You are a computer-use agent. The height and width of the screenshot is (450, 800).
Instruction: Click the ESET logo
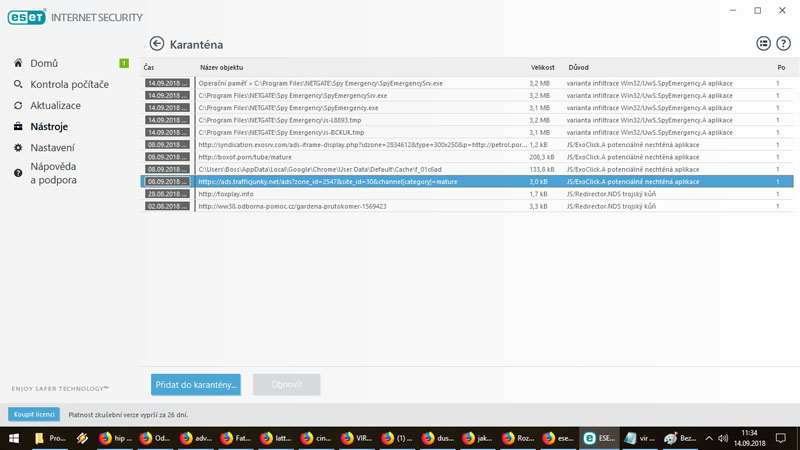pyautogui.click(x=27, y=17)
